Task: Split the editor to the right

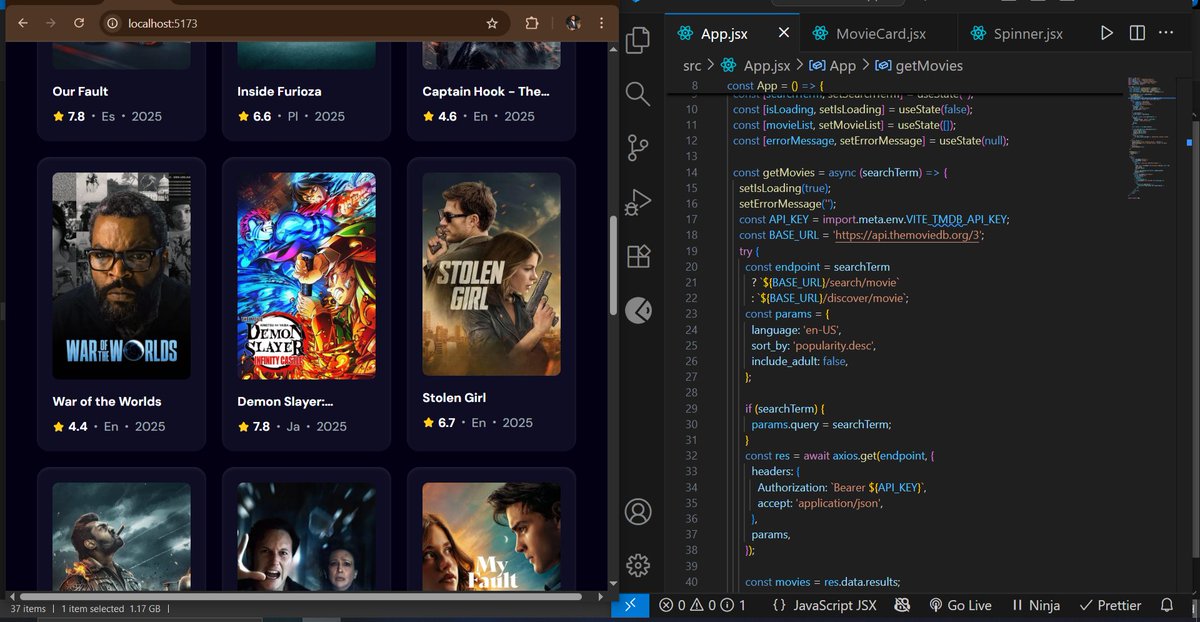Action: [1137, 33]
